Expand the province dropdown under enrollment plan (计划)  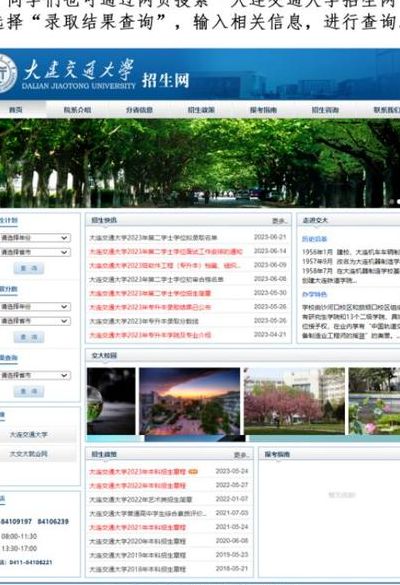tap(35, 252)
